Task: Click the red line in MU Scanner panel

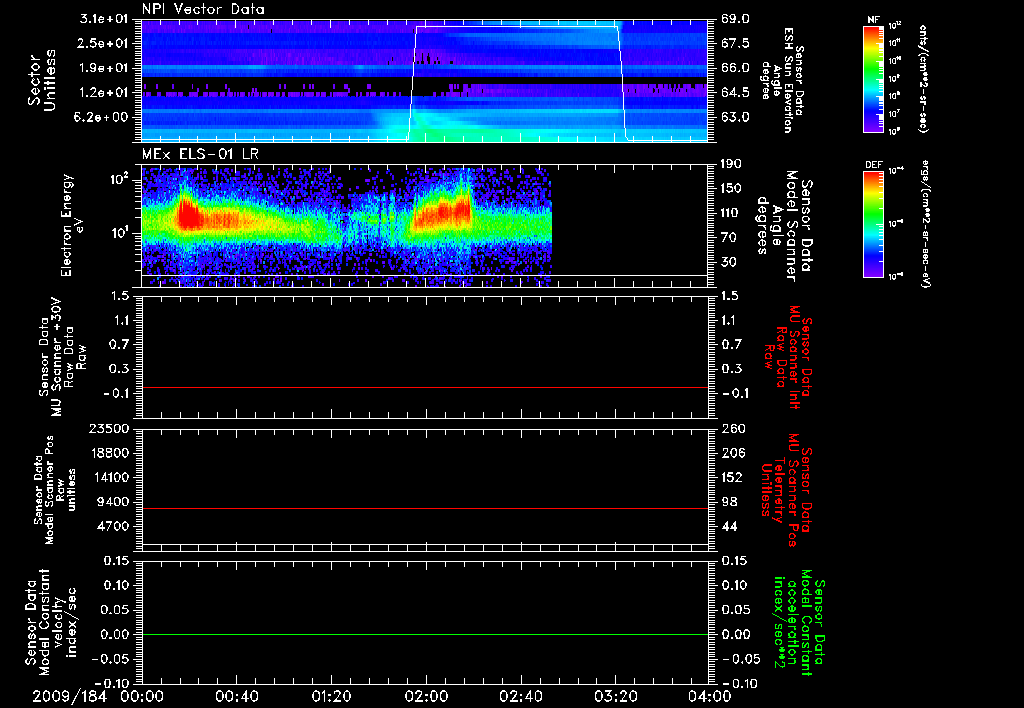Action: 424,387
